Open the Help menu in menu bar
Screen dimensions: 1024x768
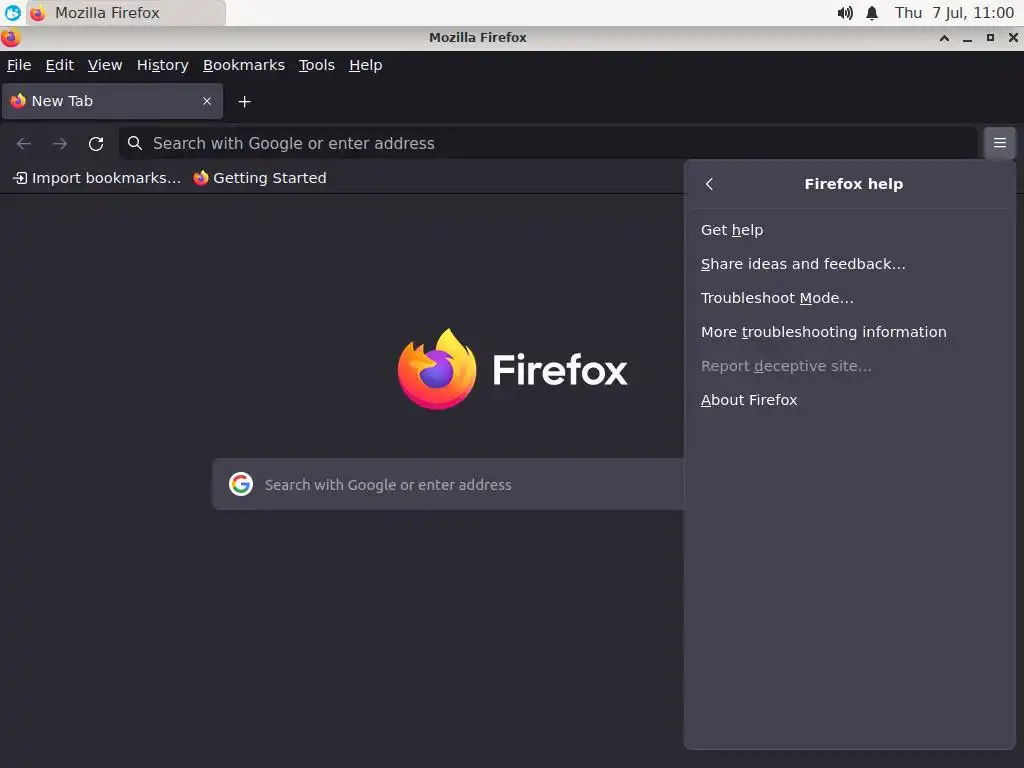point(366,65)
